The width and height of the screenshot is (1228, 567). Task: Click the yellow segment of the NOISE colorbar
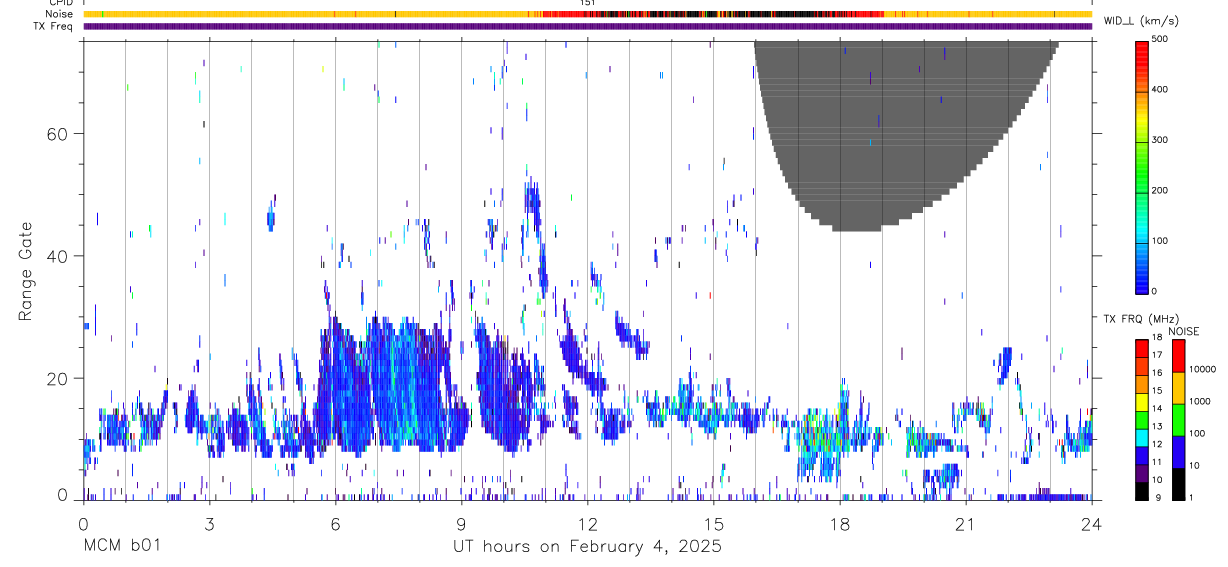[x=1178, y=386]
